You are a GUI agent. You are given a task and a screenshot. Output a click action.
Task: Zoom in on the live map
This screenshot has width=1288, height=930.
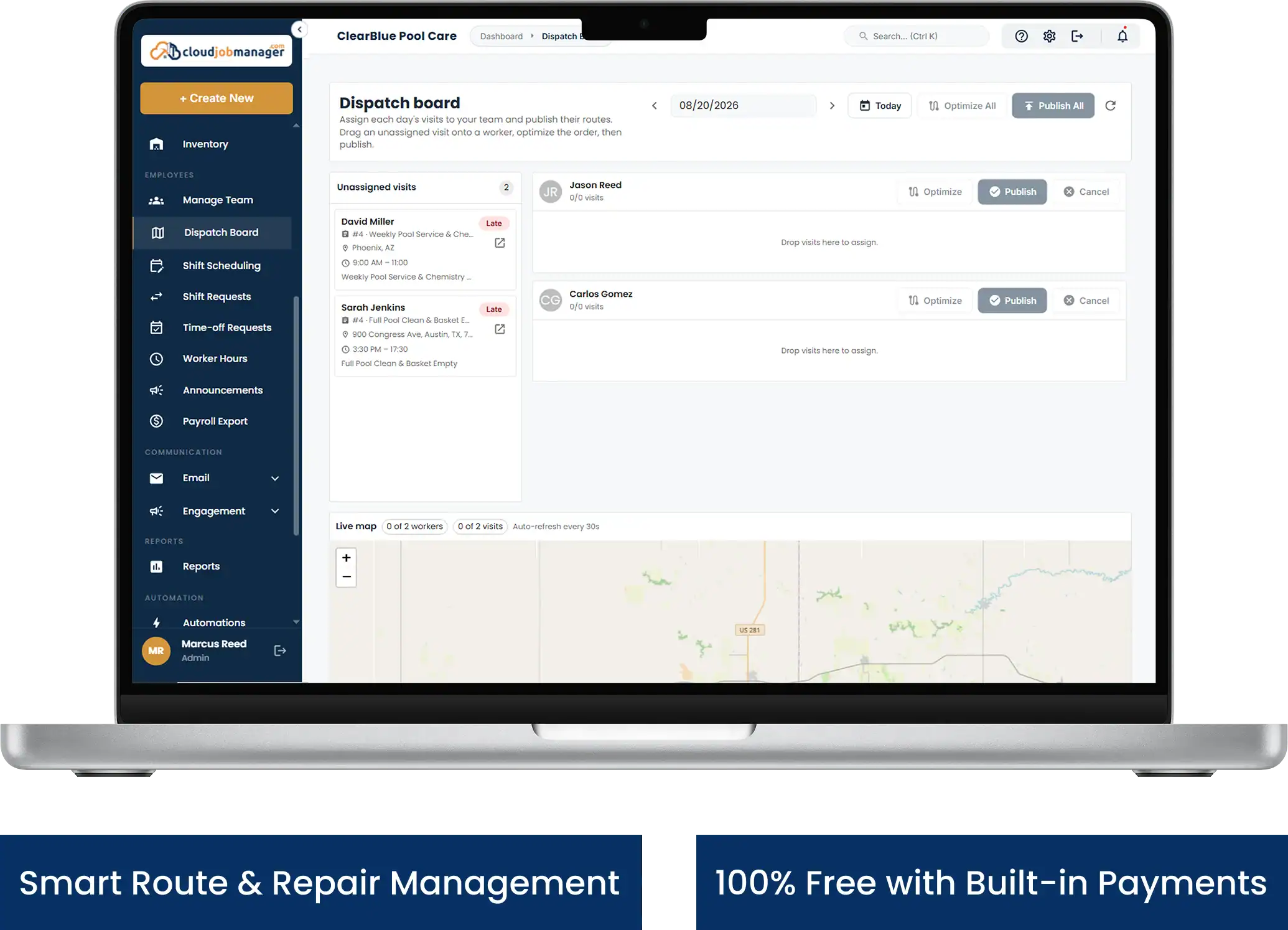pos(347,558)
